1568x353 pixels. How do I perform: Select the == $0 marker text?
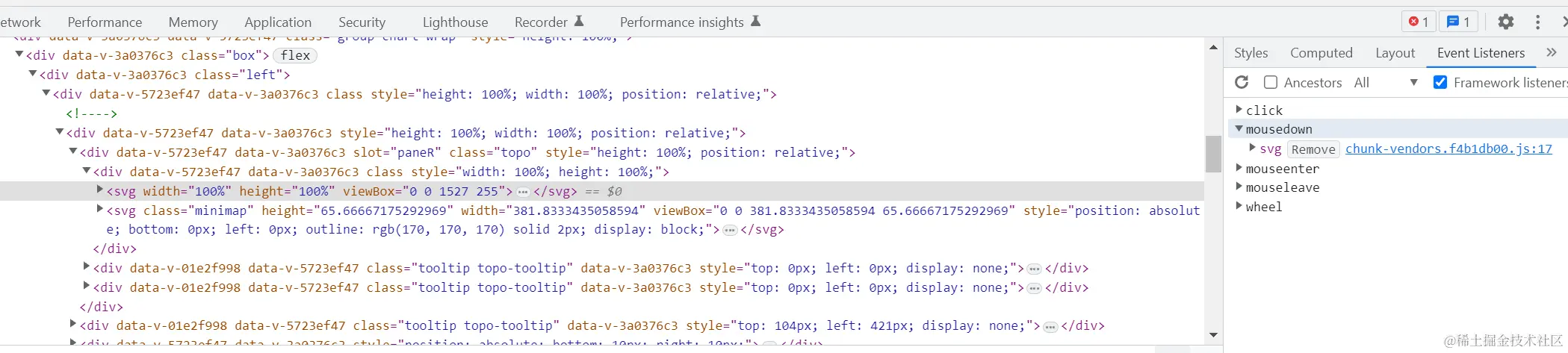[604, 191]
